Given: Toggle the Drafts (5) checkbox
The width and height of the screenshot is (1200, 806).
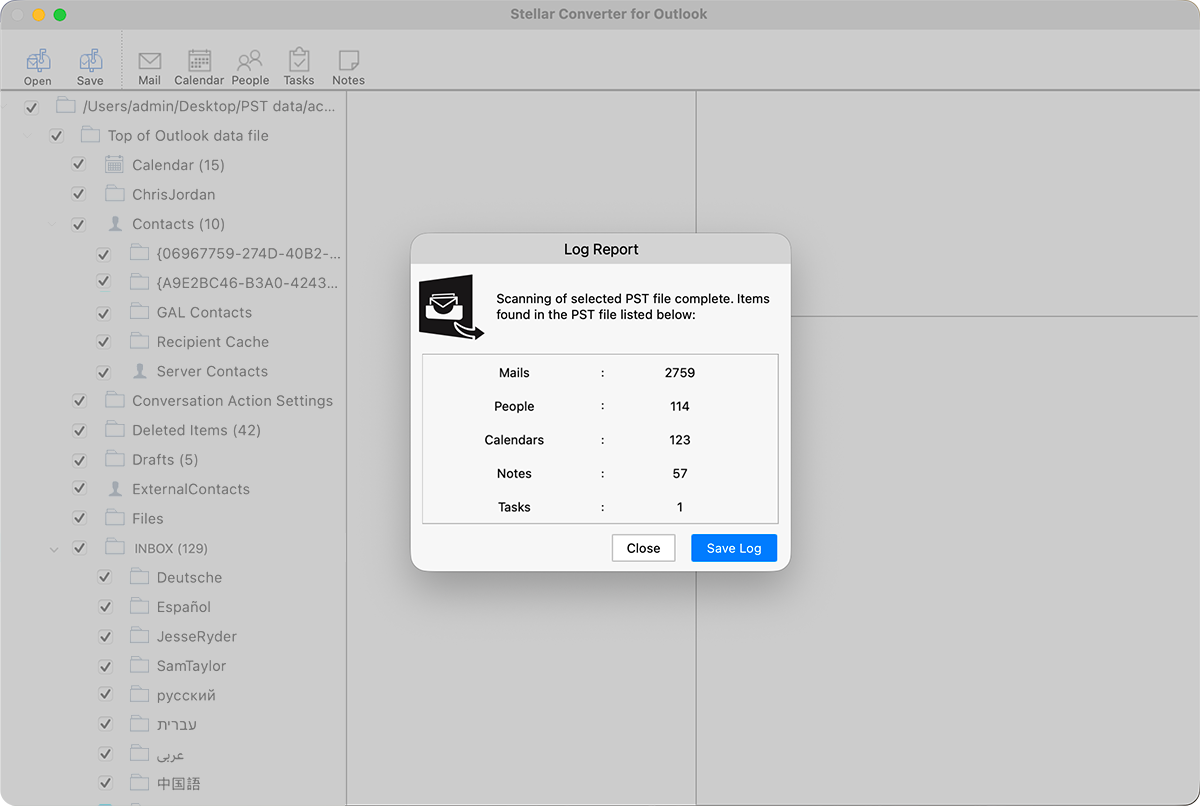Looking at the screenshot, I should (x=79, y=460).
